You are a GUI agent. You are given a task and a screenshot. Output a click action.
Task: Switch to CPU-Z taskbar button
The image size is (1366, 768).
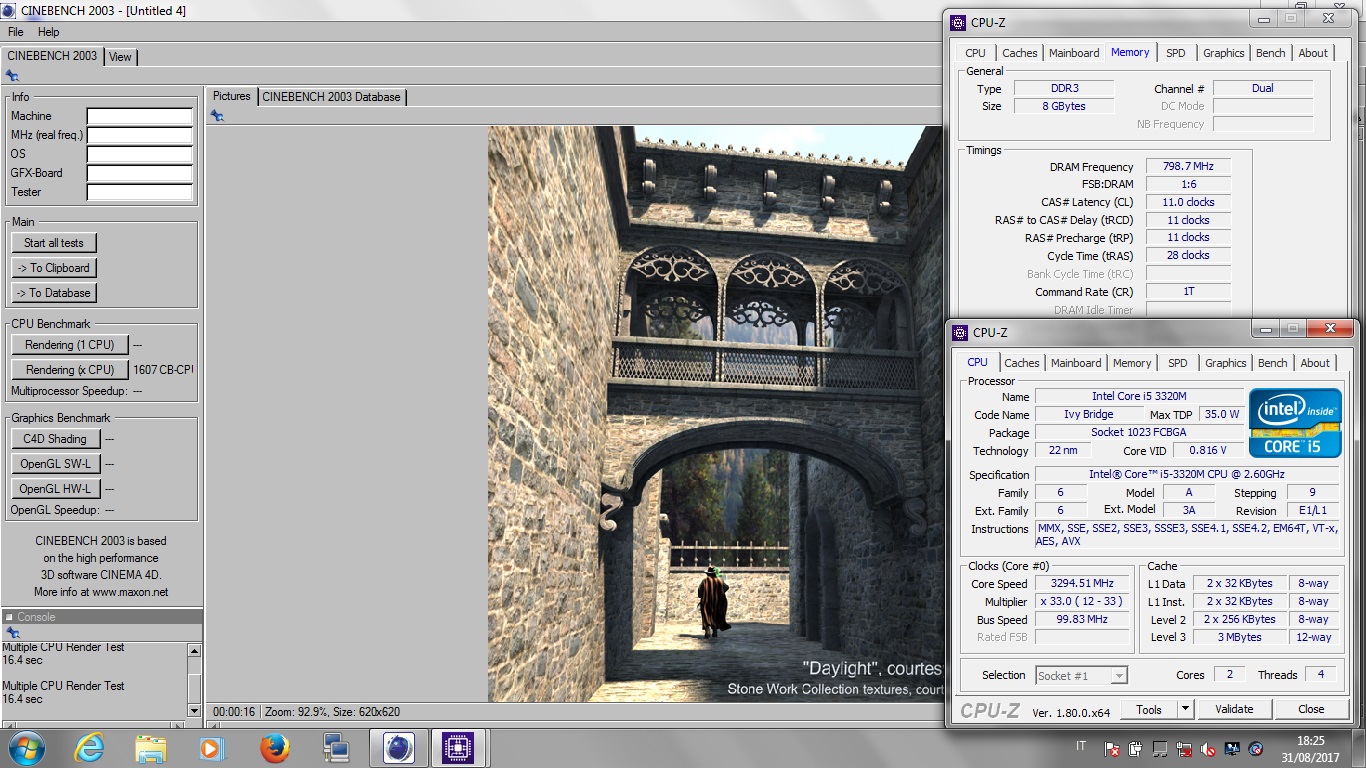tap(459, 748)
